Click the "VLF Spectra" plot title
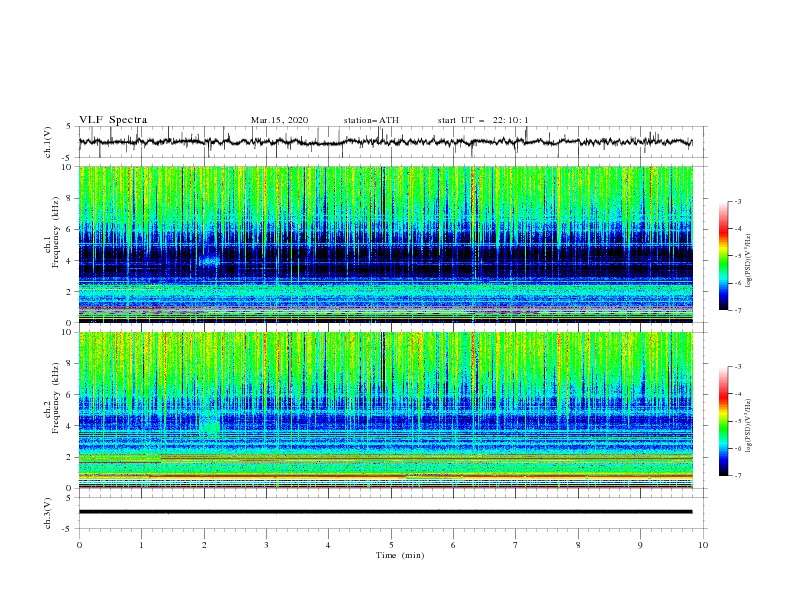The width and height of the screenshot is (792, 612). pos(113,120)
